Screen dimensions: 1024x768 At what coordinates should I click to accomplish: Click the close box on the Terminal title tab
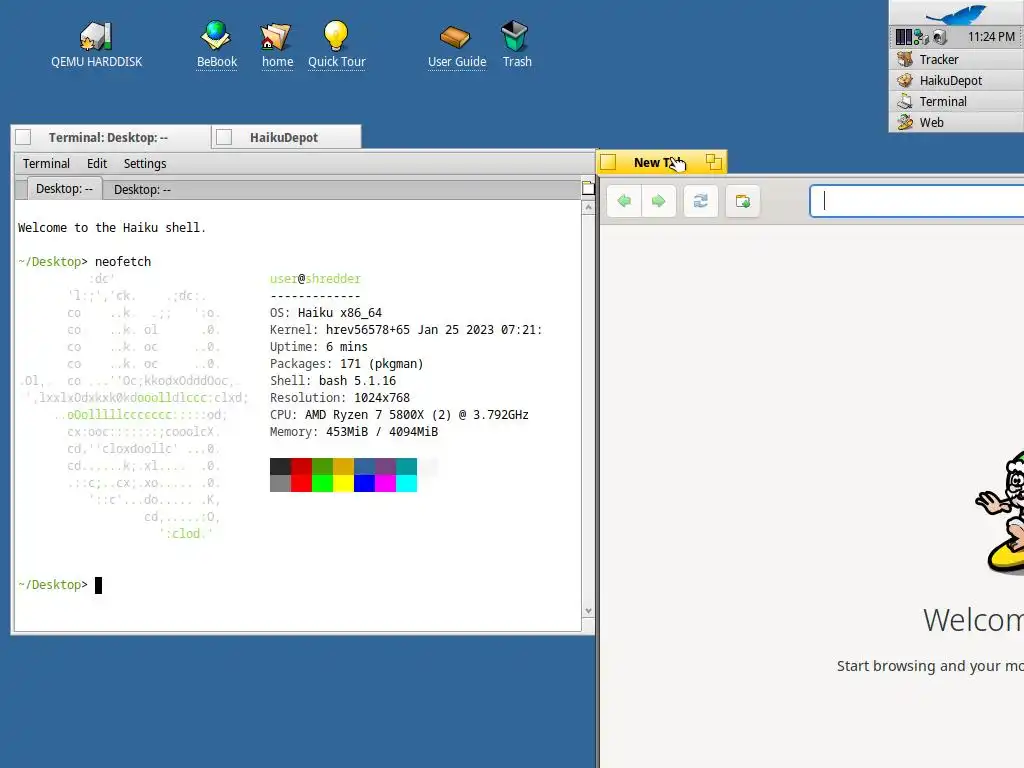pyautogui.click(x=23, y=137)
